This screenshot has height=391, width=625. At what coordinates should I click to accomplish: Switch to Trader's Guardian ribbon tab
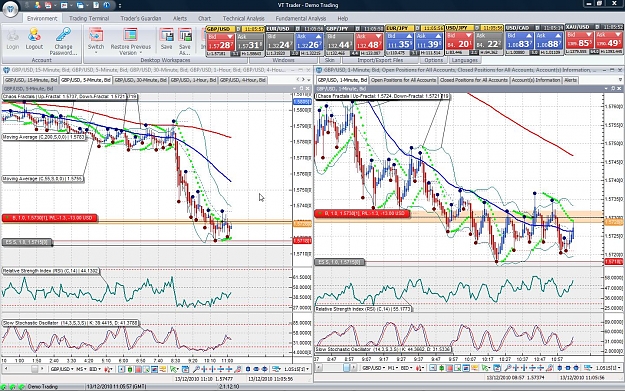coord(141,18)
